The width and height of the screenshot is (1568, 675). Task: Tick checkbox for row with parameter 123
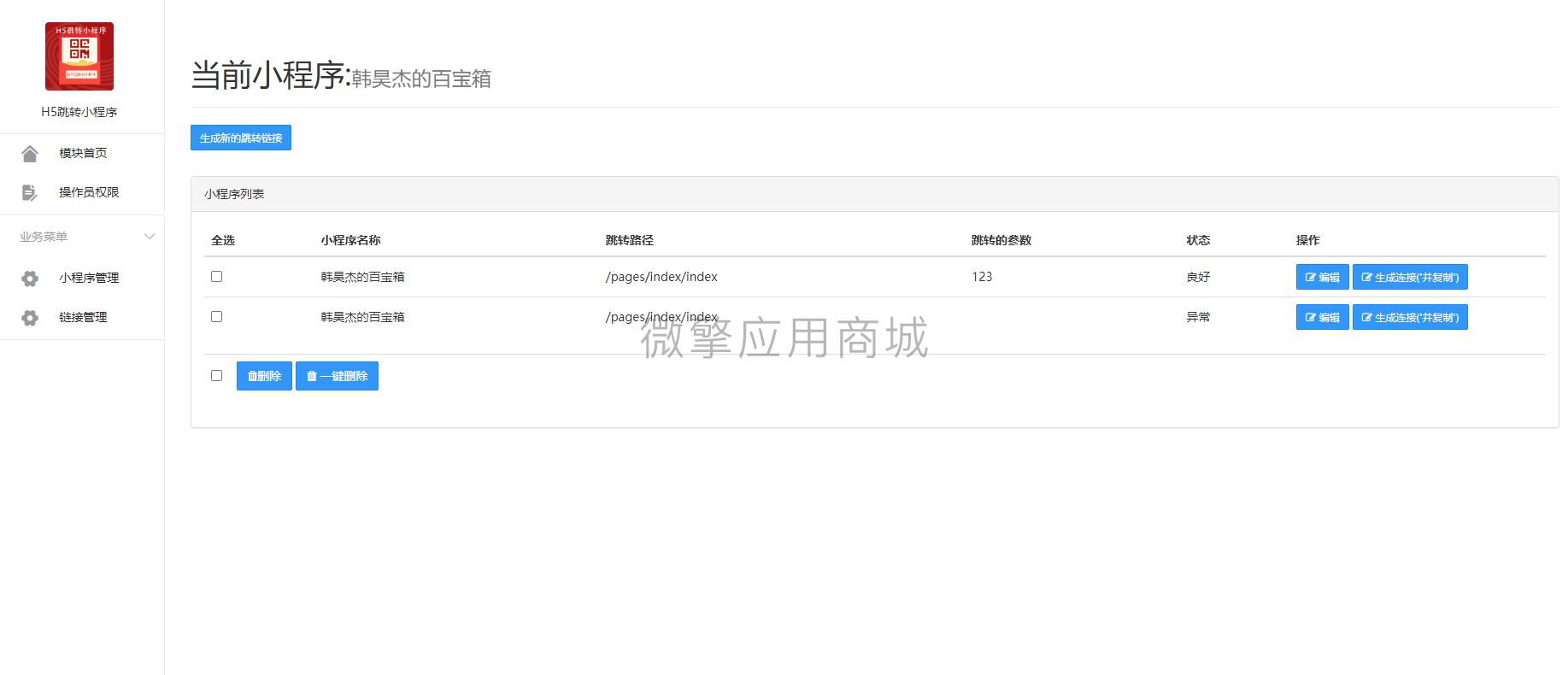[217, 277]
